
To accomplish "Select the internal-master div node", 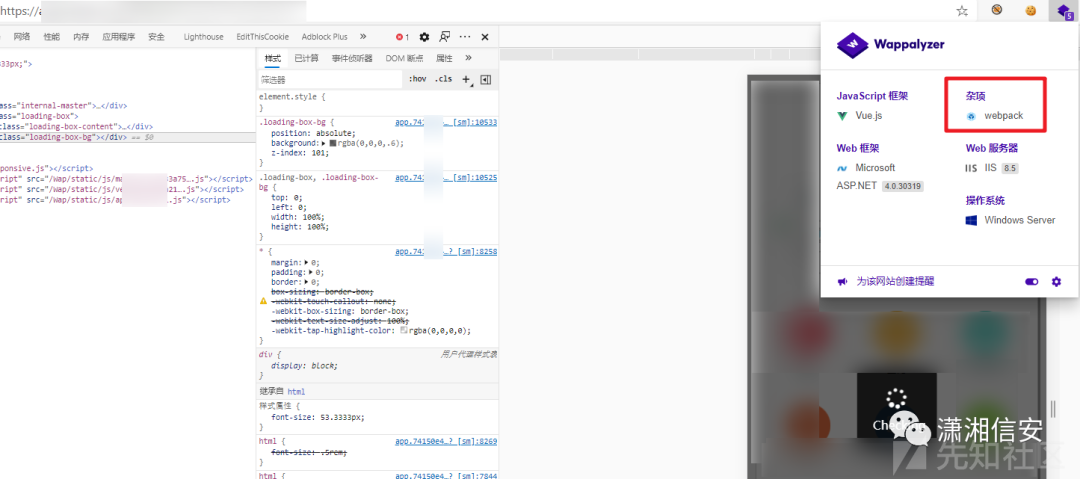I will point(63,106).
